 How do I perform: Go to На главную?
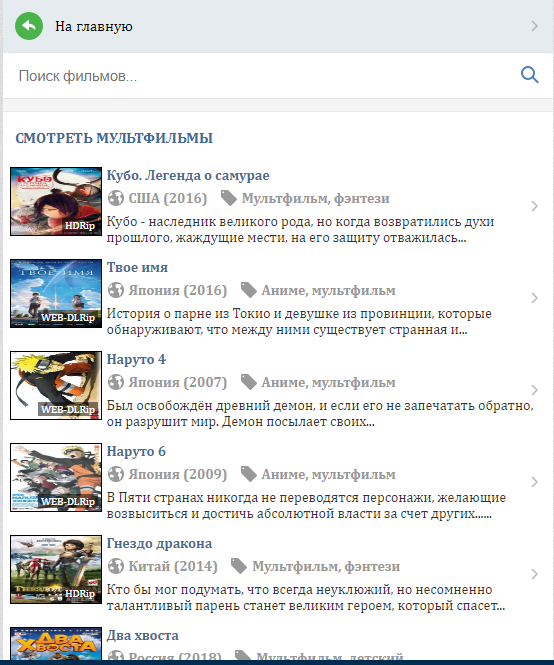click(x=94, y=26)
